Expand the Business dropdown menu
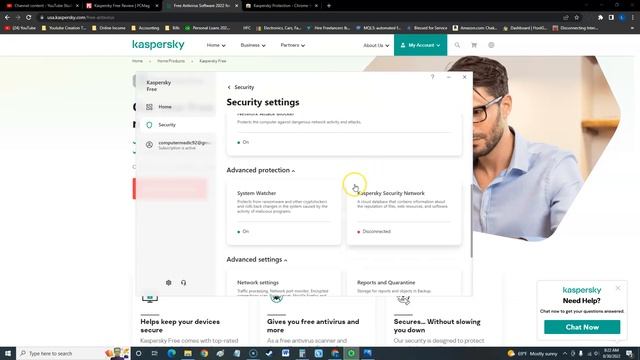This screenshot has height=360, width=640. click(253, 45)
